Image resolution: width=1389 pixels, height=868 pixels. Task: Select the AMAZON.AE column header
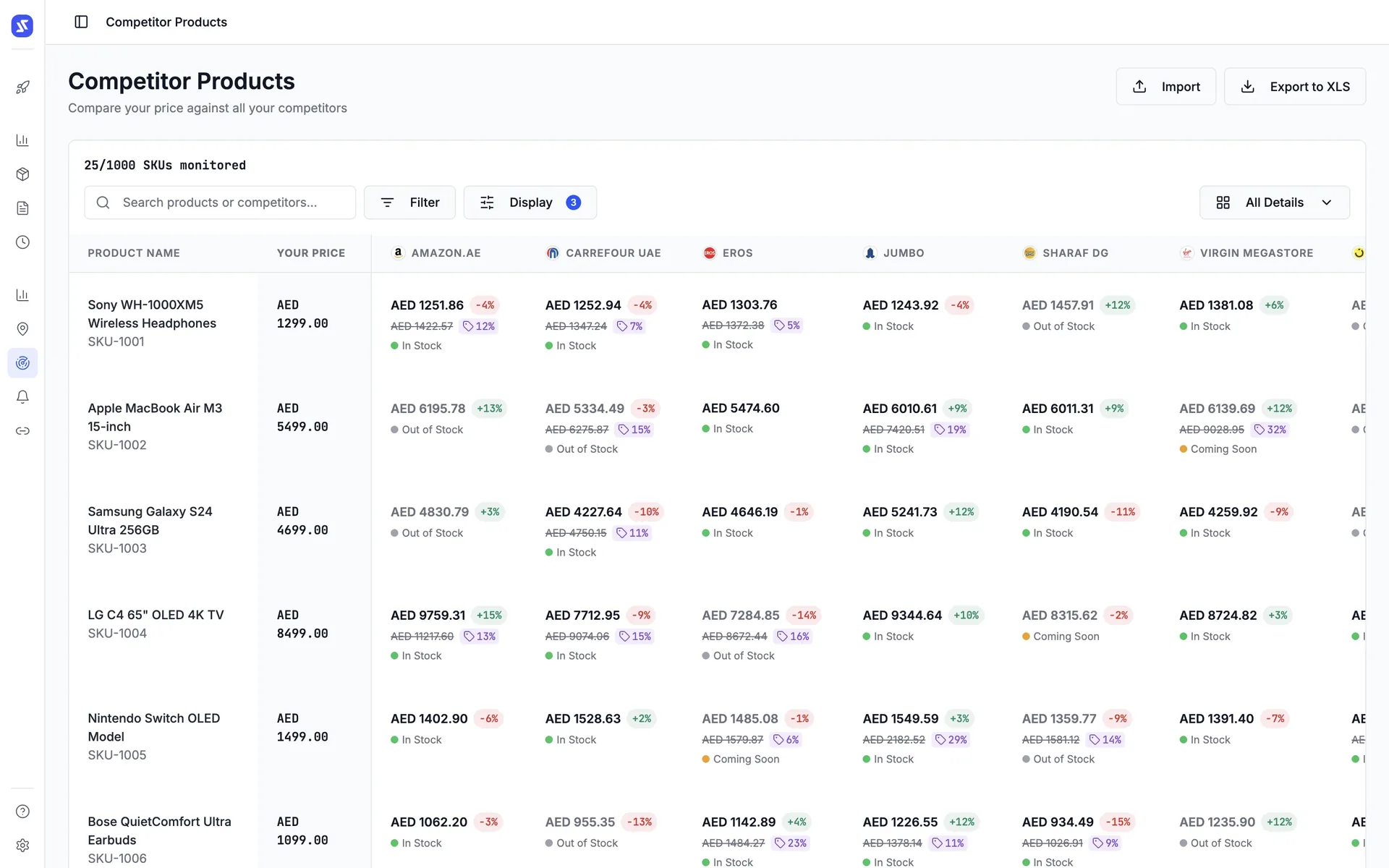pos(446,252)
